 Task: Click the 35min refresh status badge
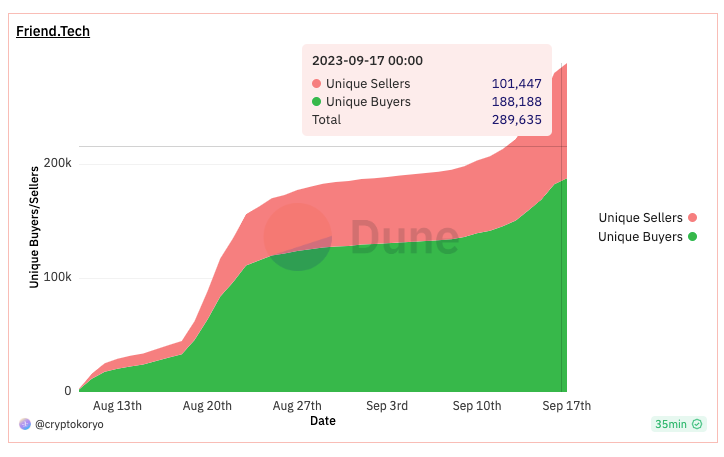tap(678, 424)
